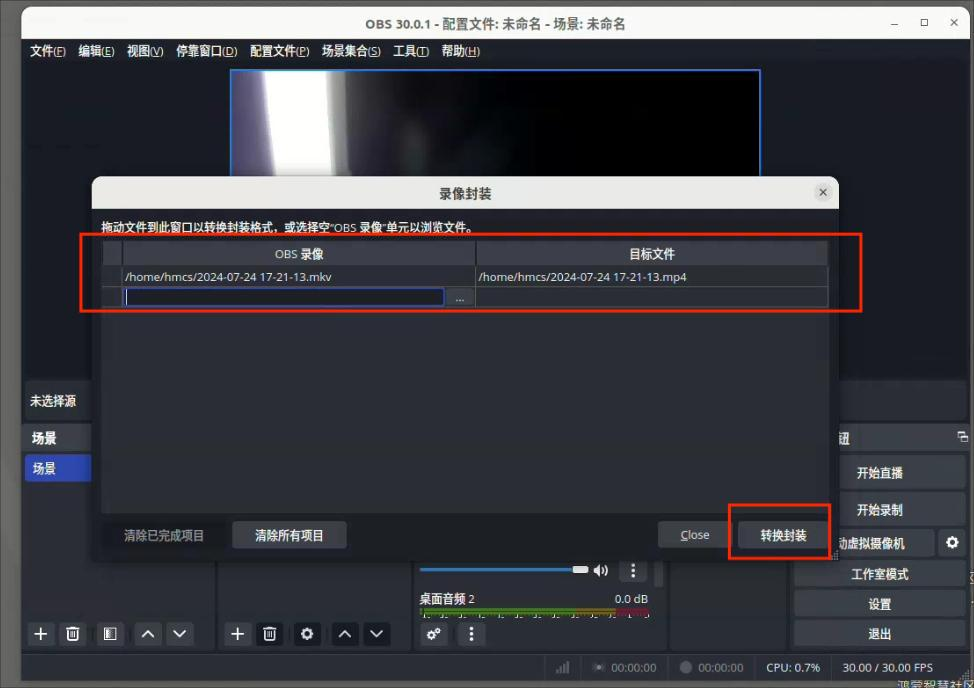Click the 退出 exit button
Viewport: 974px width, 688px height.
tap(879, 634)
